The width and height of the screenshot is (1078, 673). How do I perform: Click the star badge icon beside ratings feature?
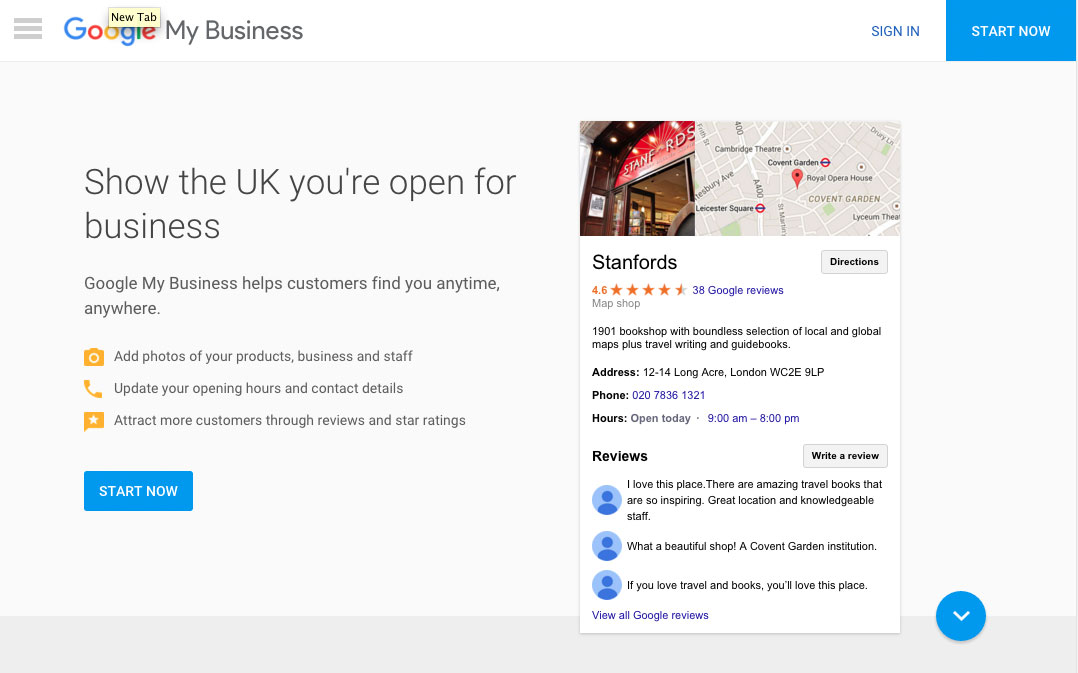pyautogui.click(x=93, y=420)
